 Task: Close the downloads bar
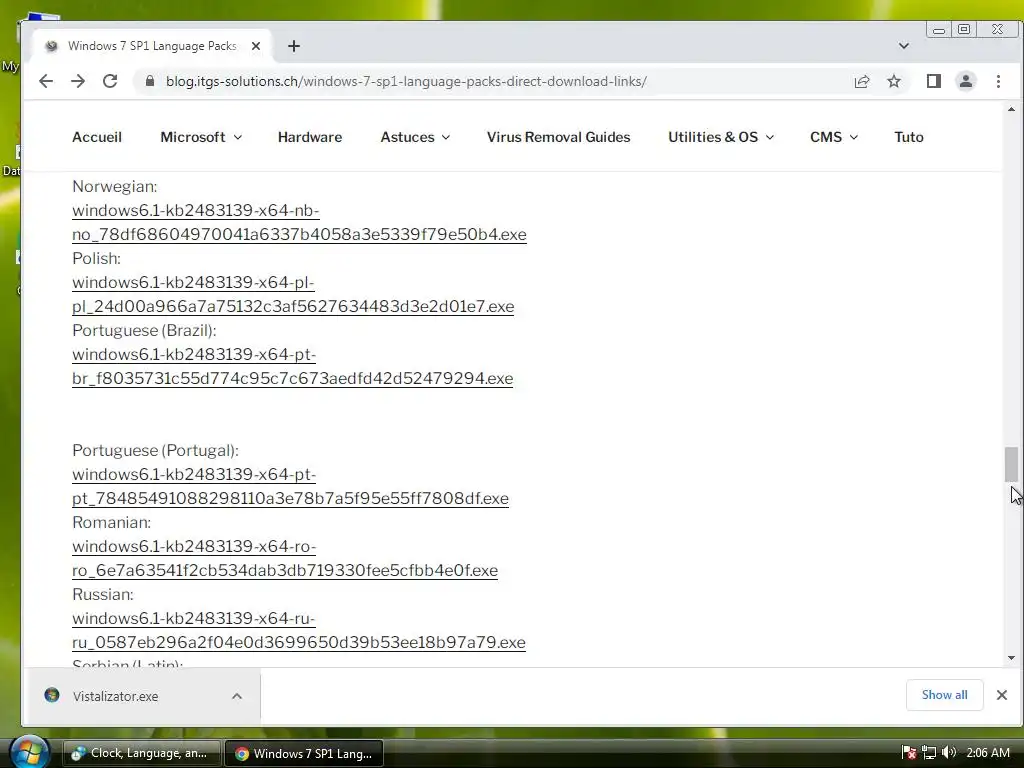coord(1002,695)
